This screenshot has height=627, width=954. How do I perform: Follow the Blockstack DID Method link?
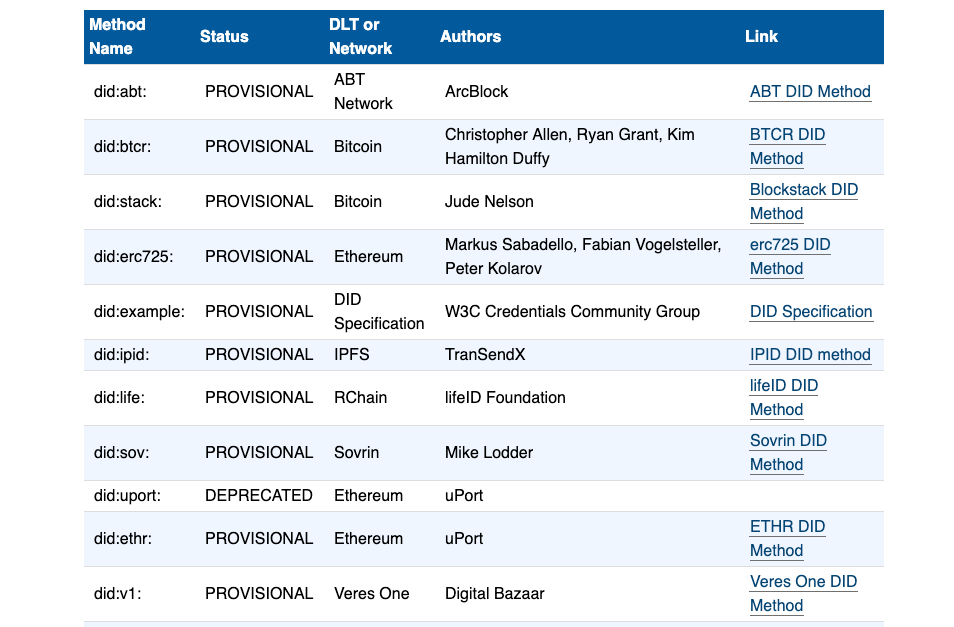pyautogui.click(x=803, y=190)
